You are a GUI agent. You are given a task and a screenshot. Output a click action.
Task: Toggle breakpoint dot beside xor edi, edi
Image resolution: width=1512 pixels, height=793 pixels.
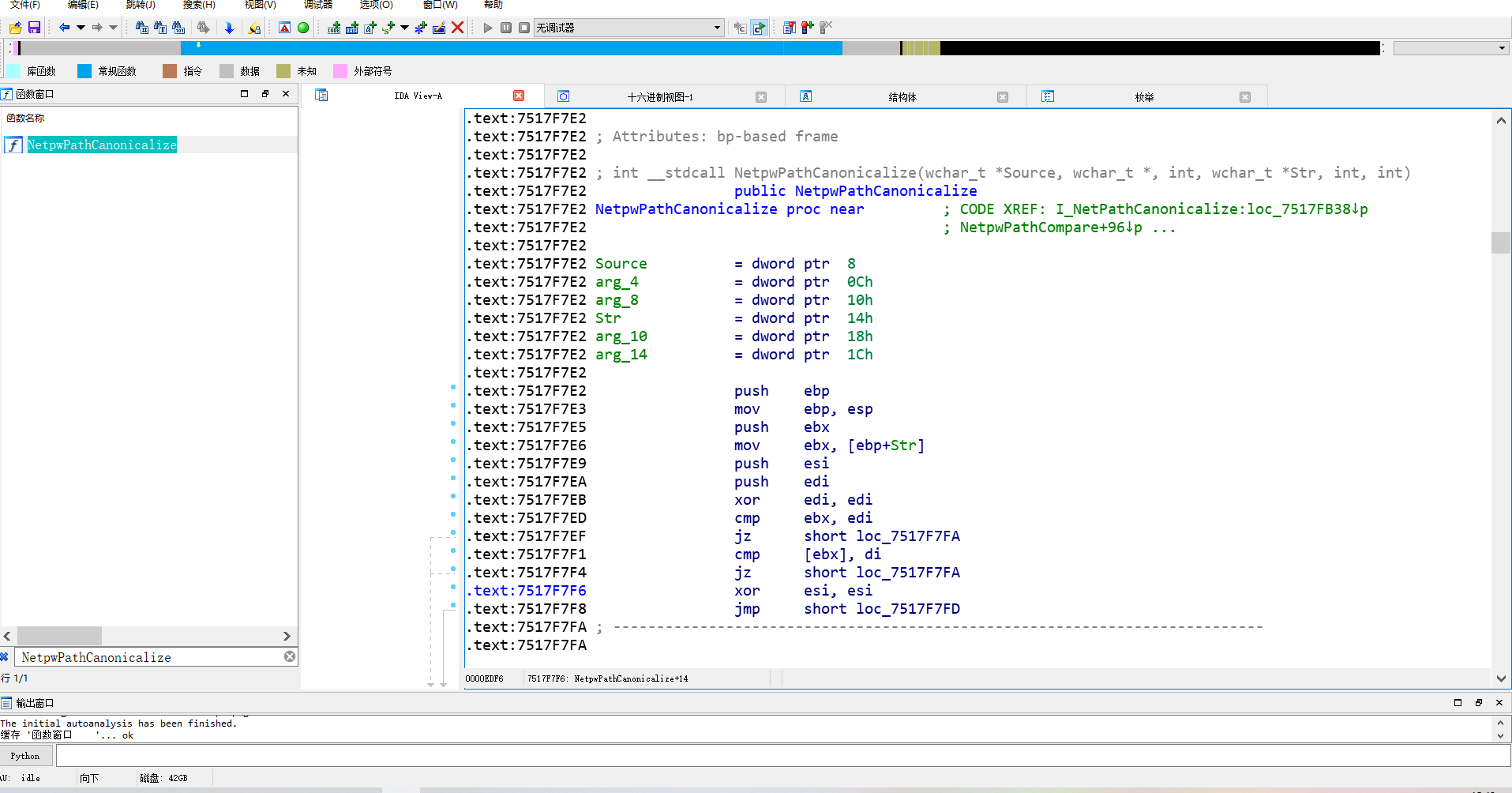click(x=453, y=496)
